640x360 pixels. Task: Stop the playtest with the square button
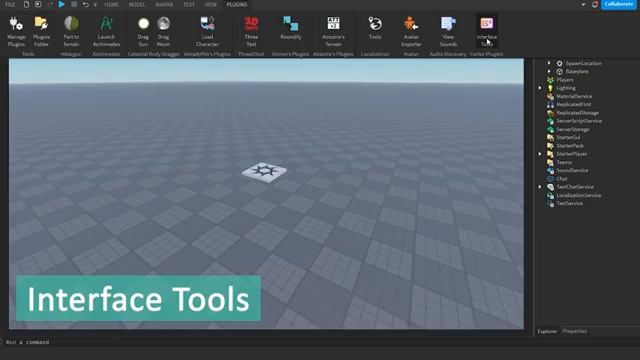click(74, 4)
